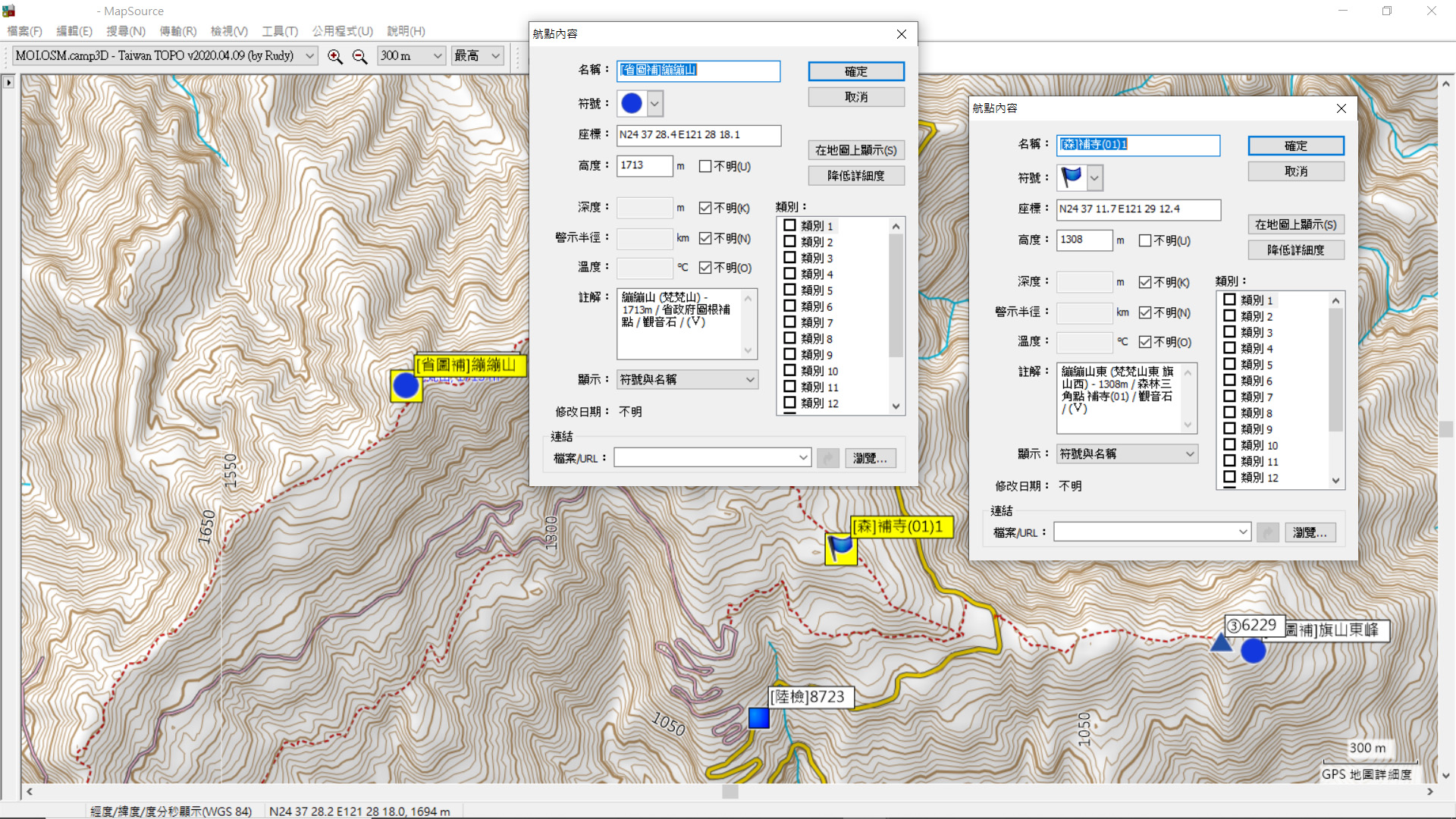
Task: Open the 顯示 dropdown in left dialog
Action: pyautogui.click(x=686, y=379)
